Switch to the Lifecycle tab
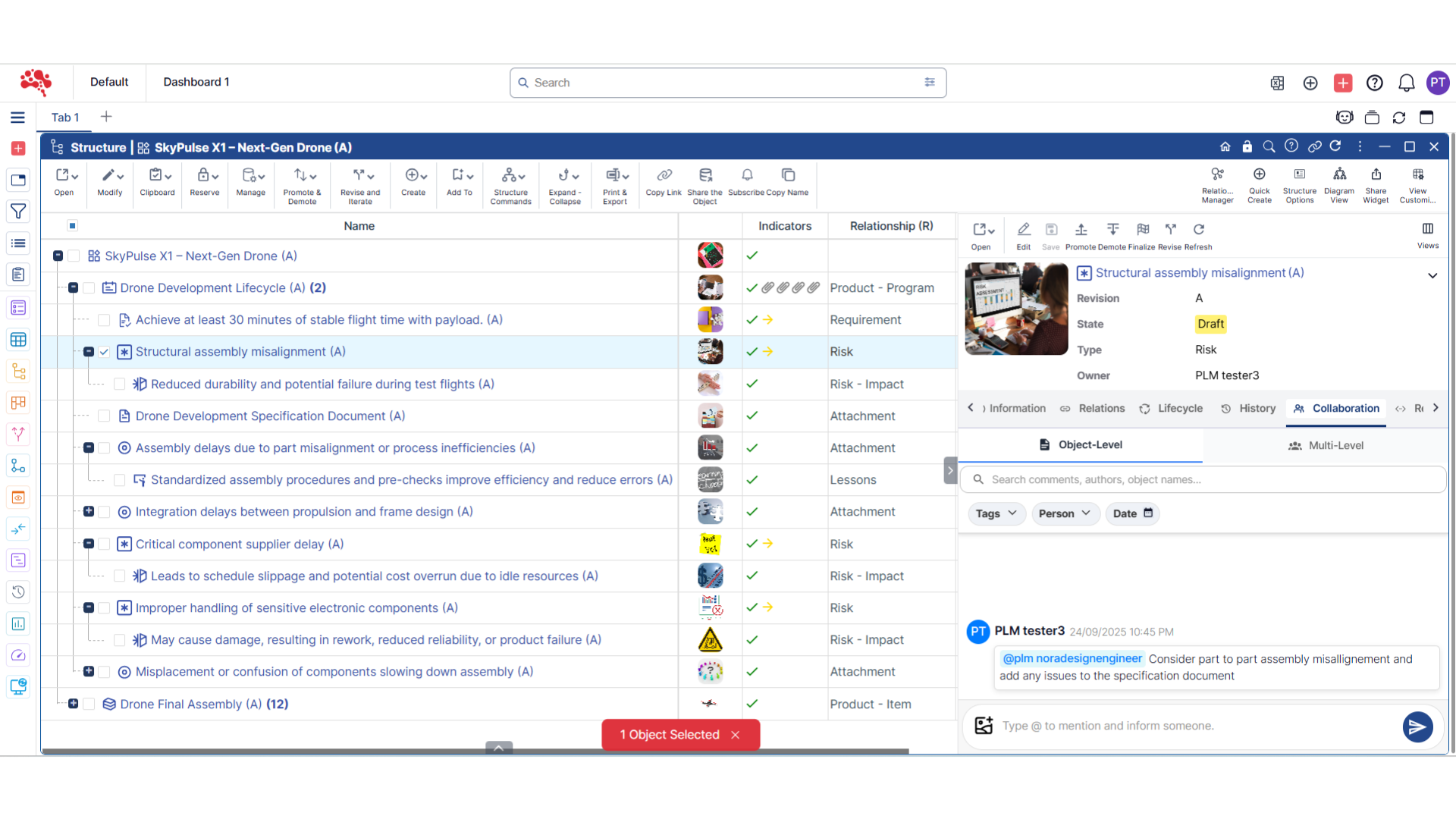Screen dimensions: 1456x819 pyautogui.click(x=1180, y=408)
